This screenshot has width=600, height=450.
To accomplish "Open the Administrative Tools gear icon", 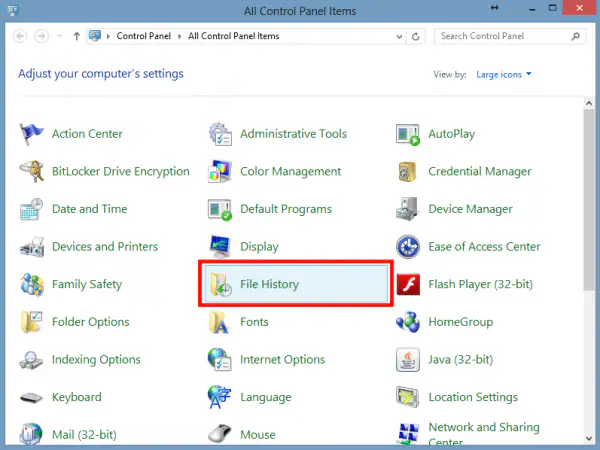I will (x=220, y=134).
